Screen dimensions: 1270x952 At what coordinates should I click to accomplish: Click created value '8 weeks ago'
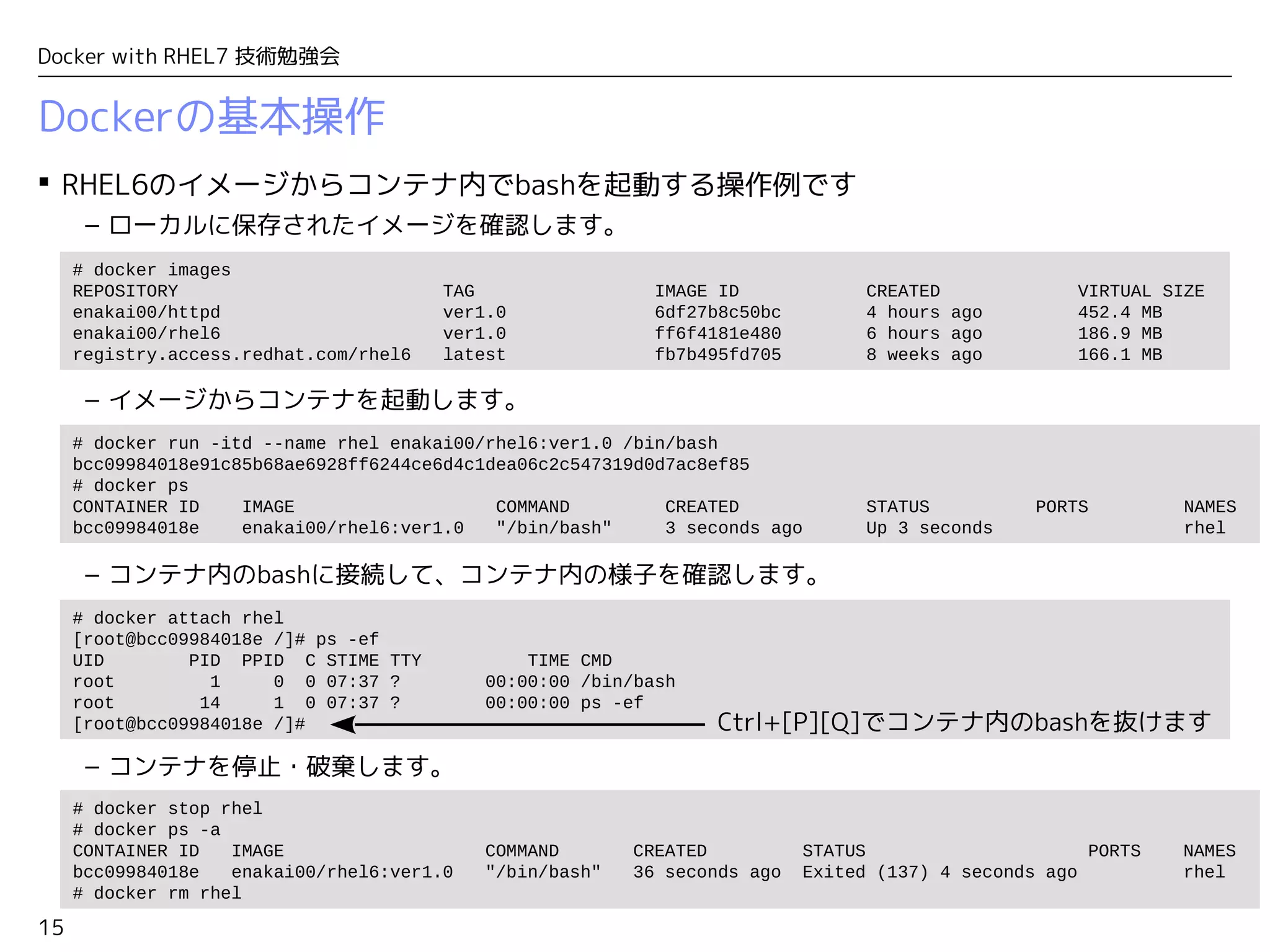tap(924, 355)
